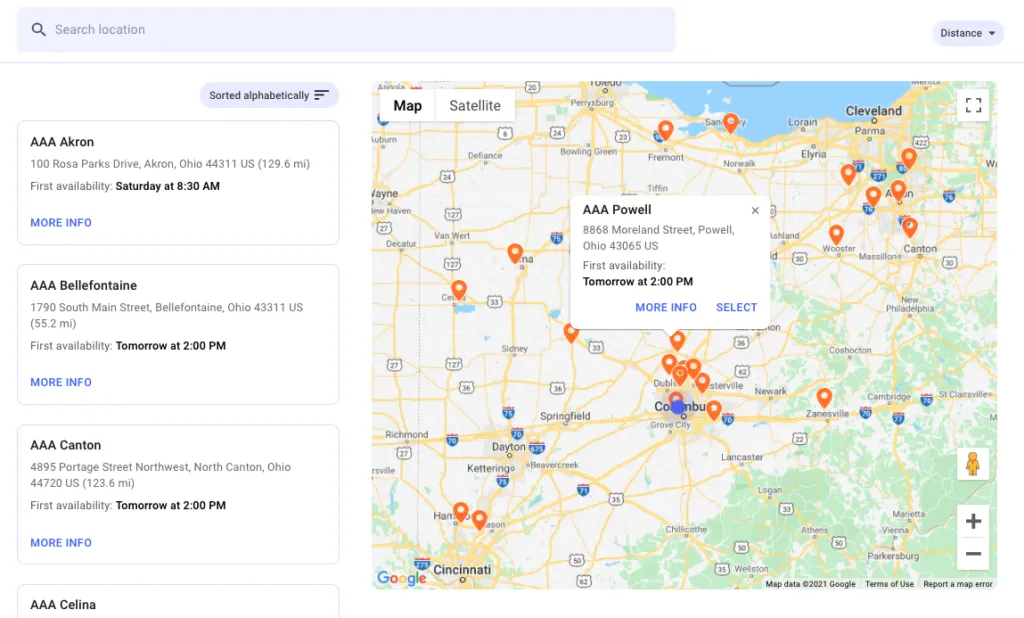Click the Google logo on map
The width and height of the screenshot is (1024, 618).
coord(402,577)
